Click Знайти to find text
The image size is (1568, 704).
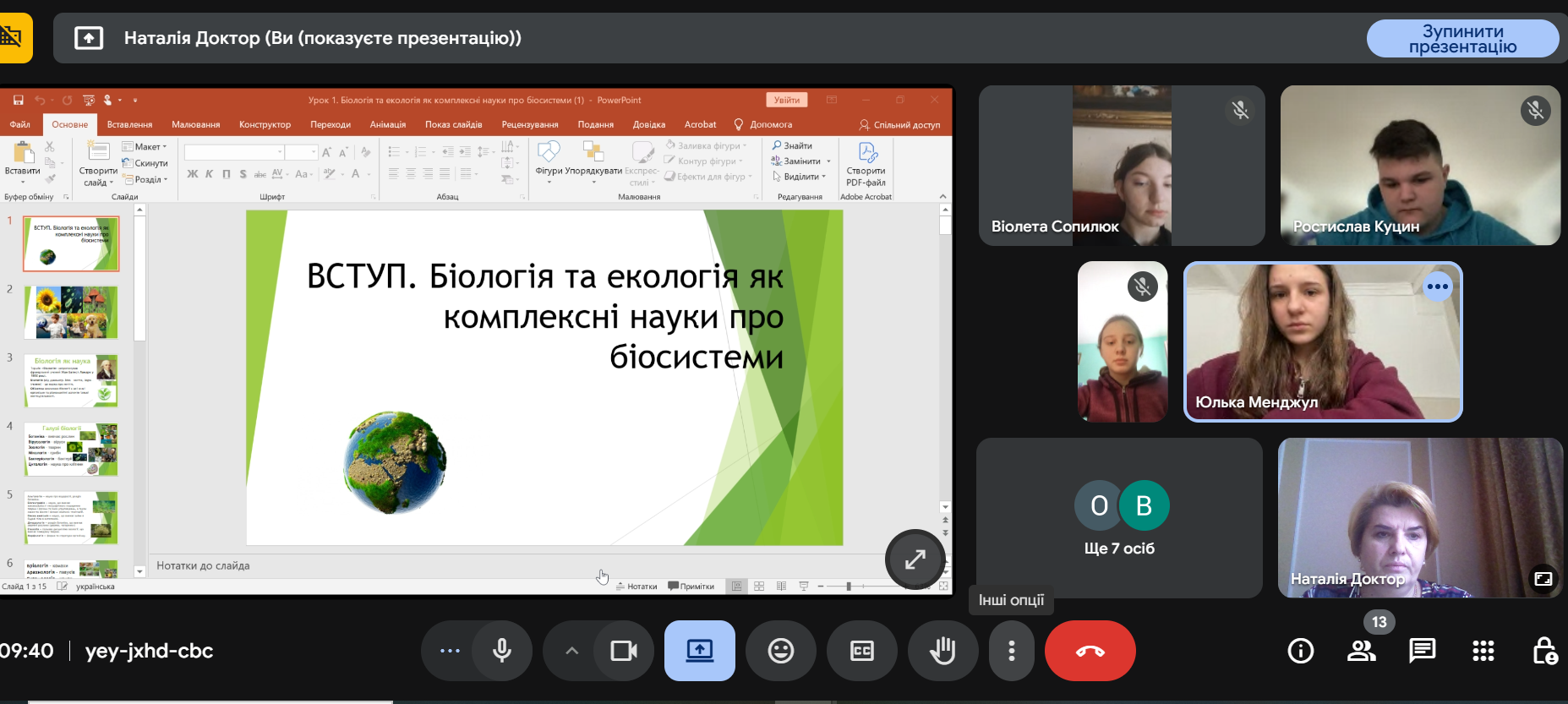point(792,145)
